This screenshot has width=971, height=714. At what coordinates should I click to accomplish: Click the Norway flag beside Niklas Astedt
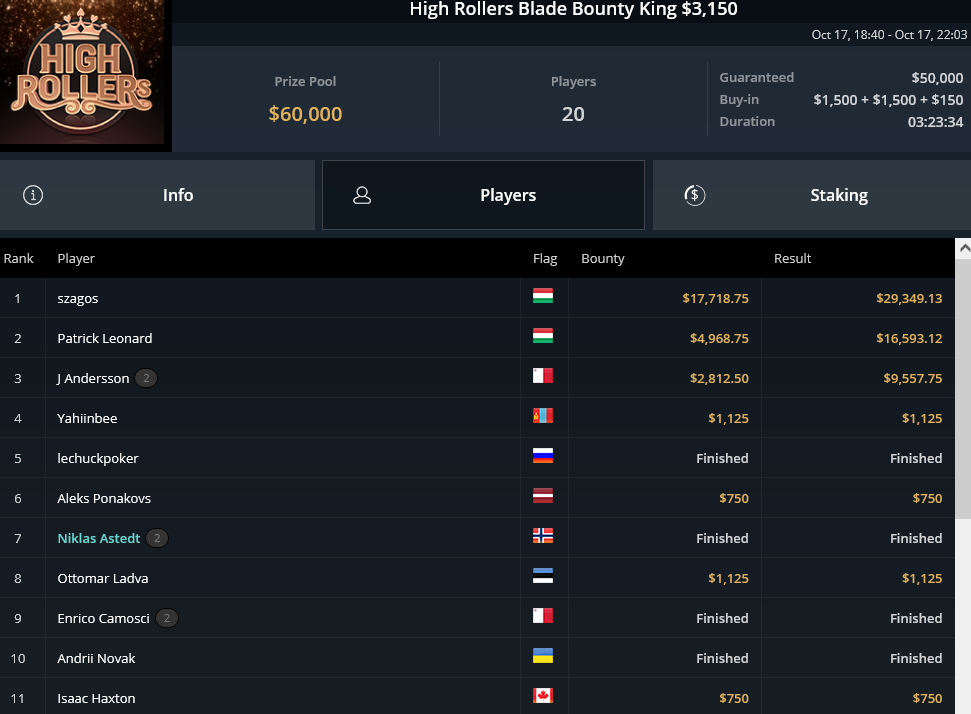point(542,536)
